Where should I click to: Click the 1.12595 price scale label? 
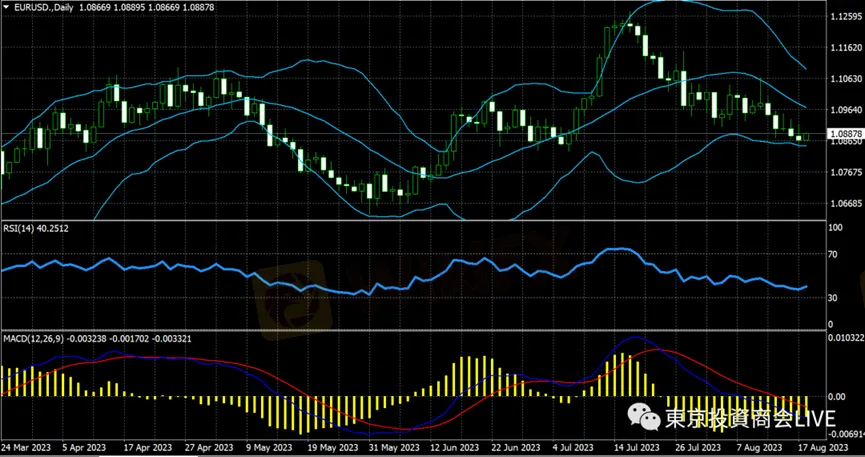[846, 16]
